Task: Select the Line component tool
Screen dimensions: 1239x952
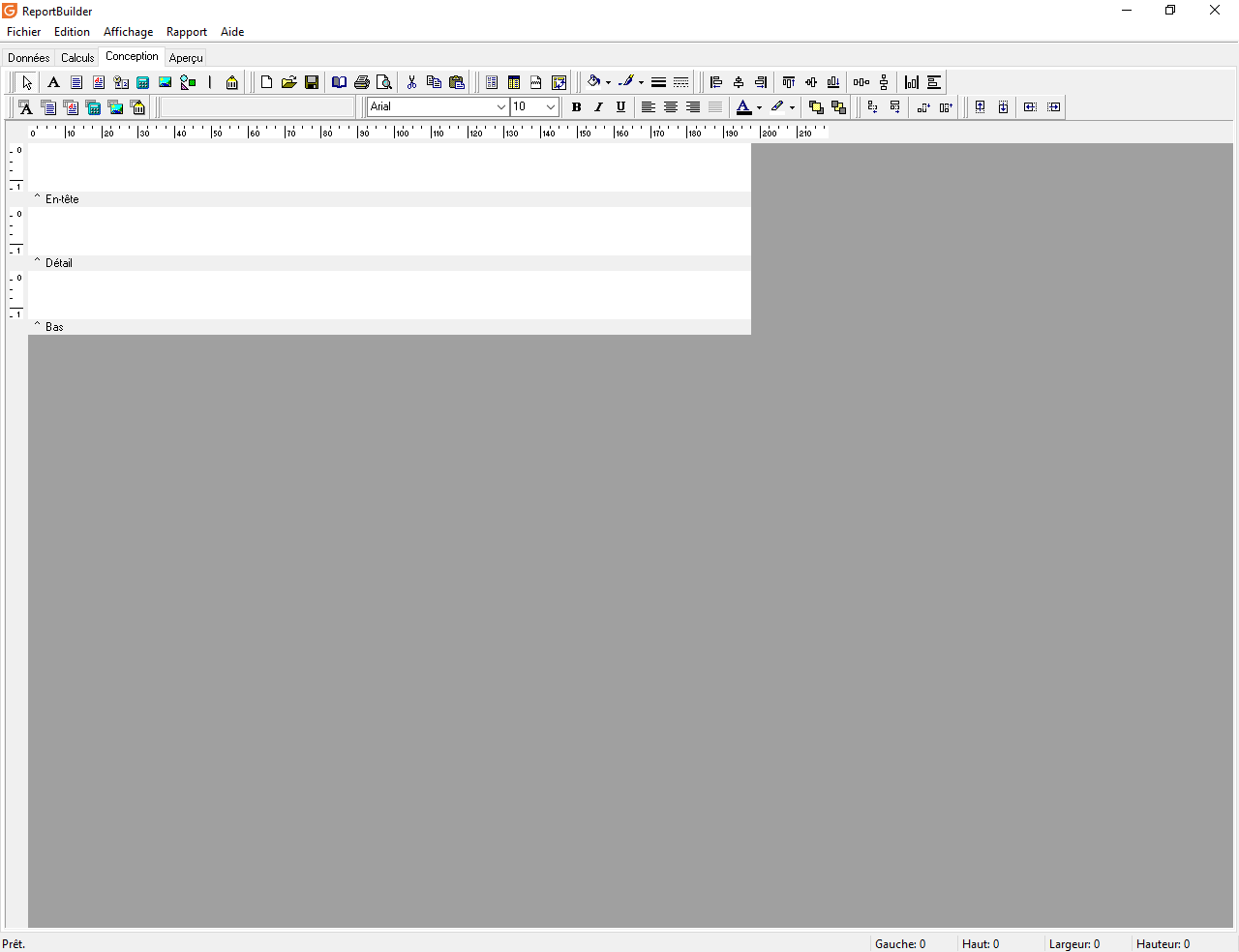Action: pos(210,82)
